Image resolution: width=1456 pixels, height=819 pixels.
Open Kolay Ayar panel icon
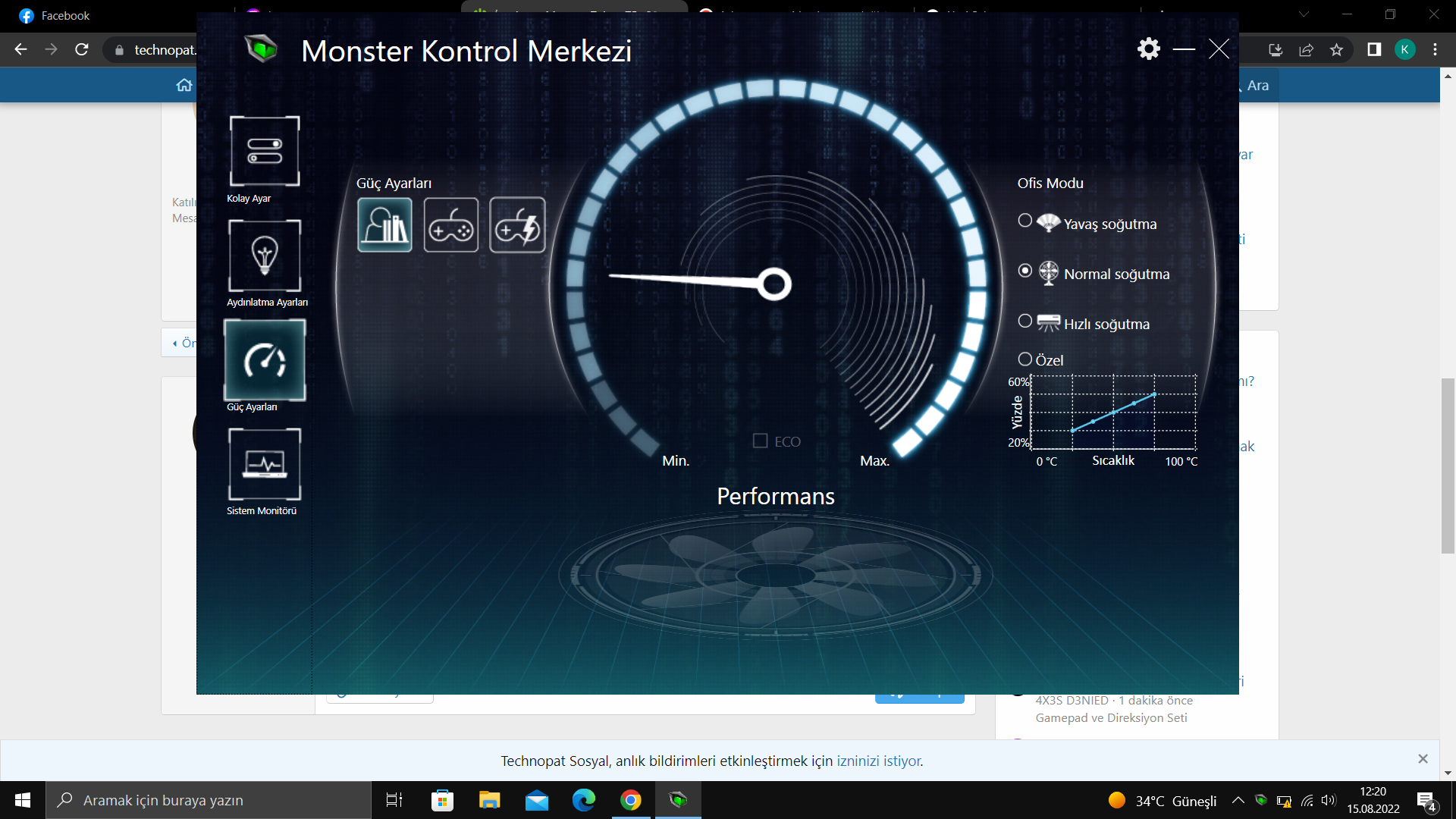tap(265, 151)
